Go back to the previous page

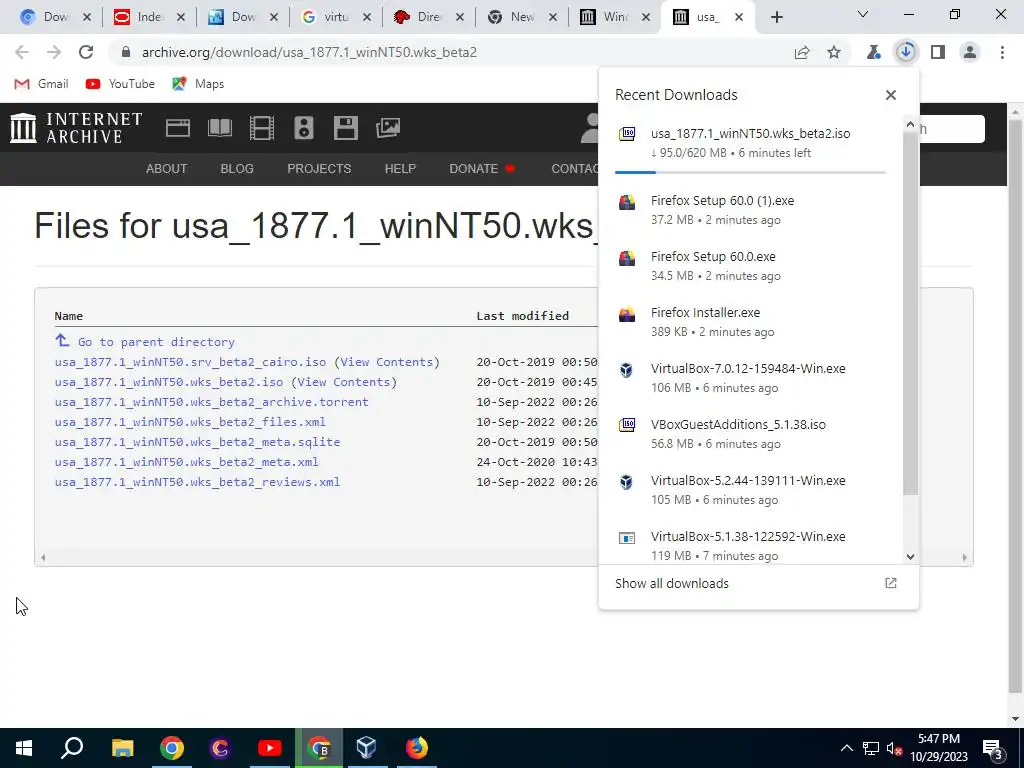coord(22,52)
